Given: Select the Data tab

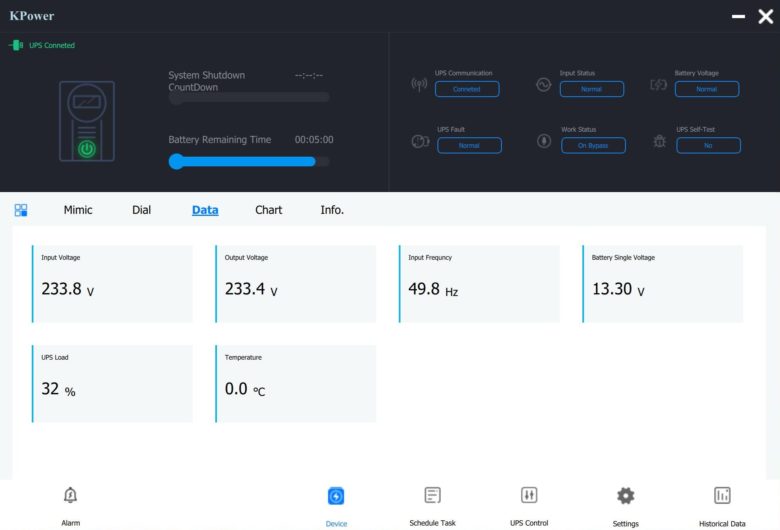Looking at the screenshot, I should tap(205, 210).
